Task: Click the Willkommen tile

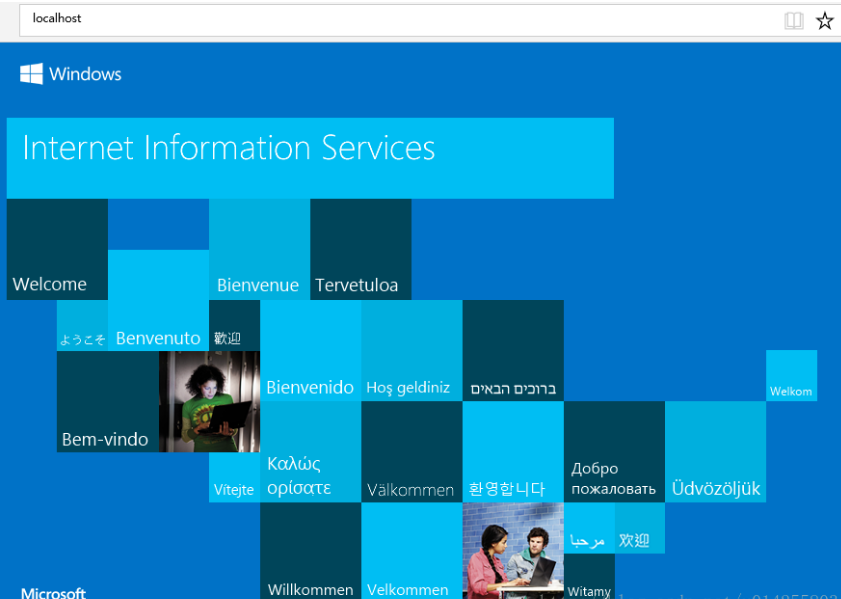Action: (311, 551)
